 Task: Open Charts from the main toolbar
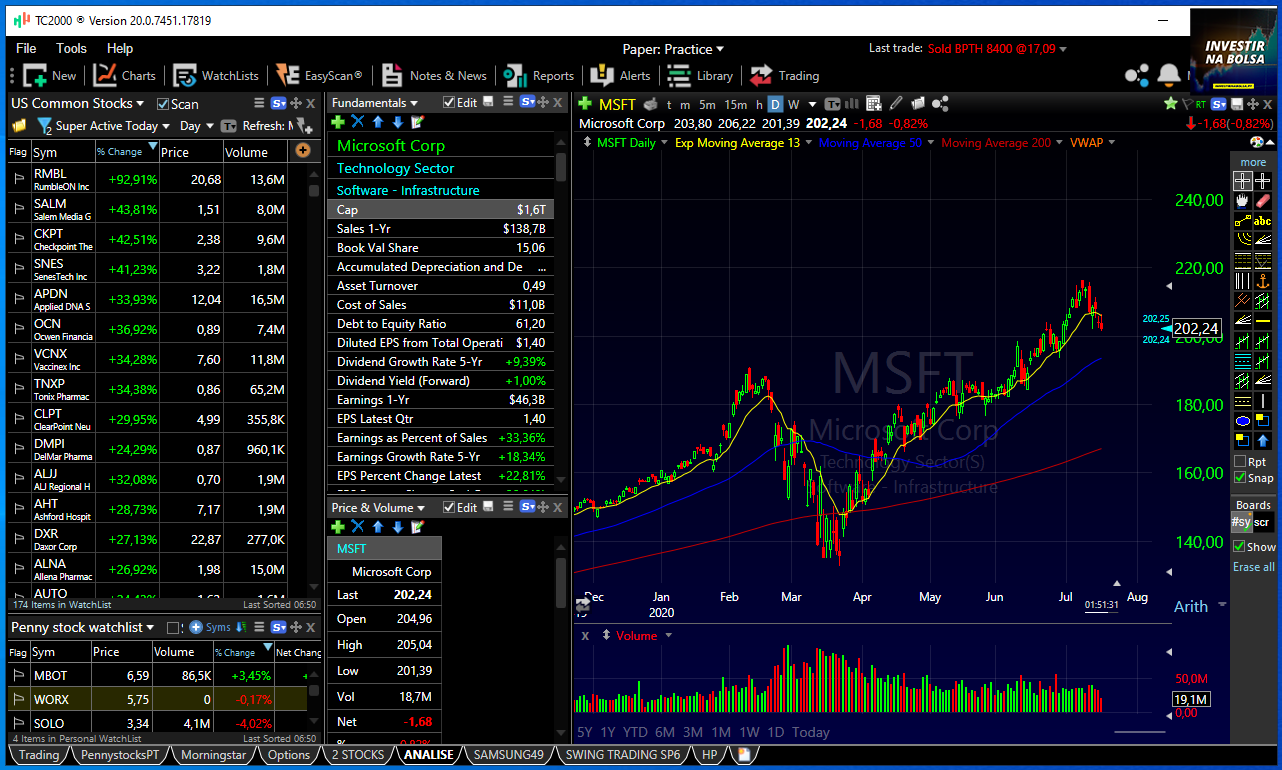[125, 75]
